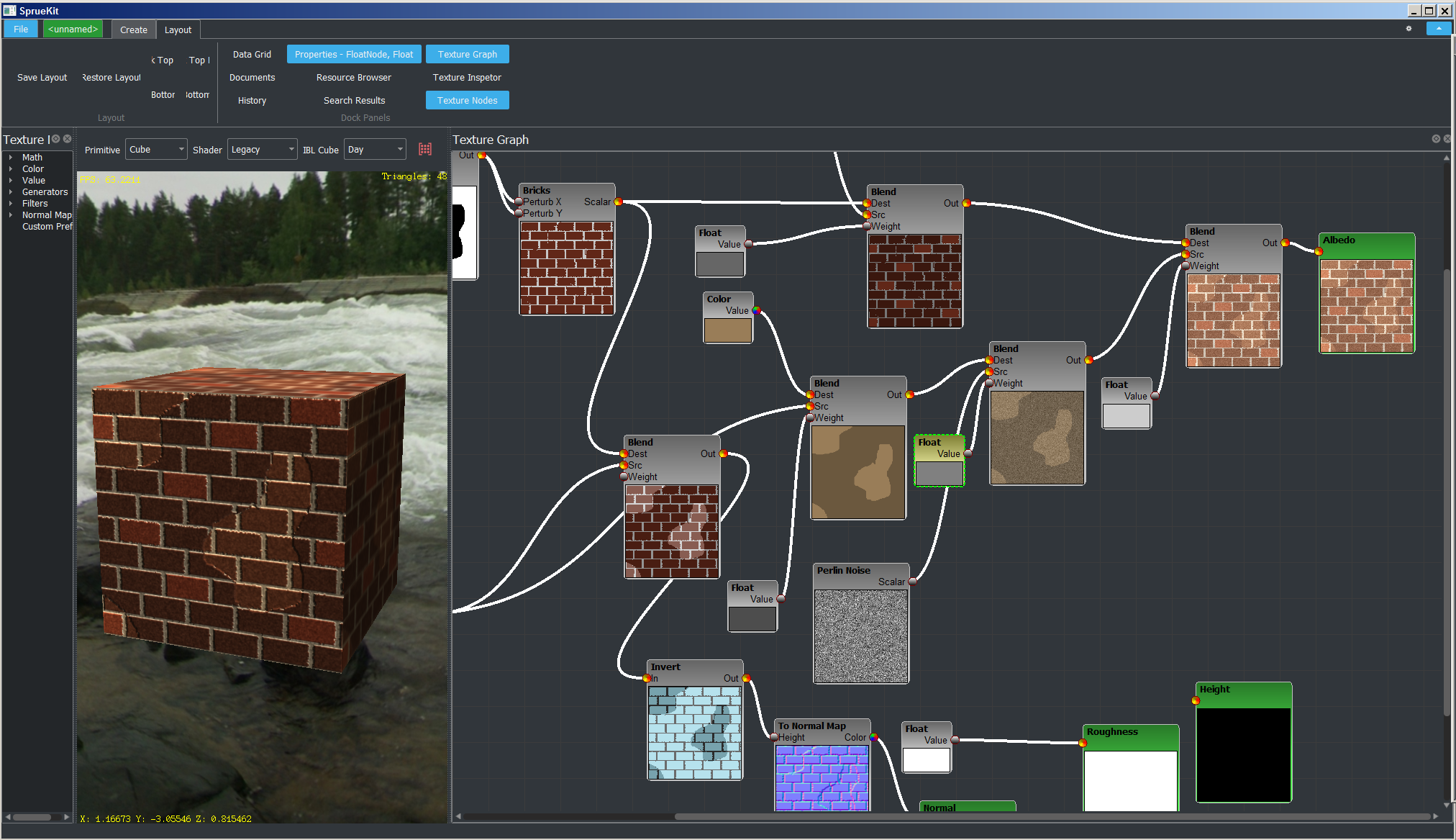
Task: Click the Resource Browser panel button
Action: 353,77
